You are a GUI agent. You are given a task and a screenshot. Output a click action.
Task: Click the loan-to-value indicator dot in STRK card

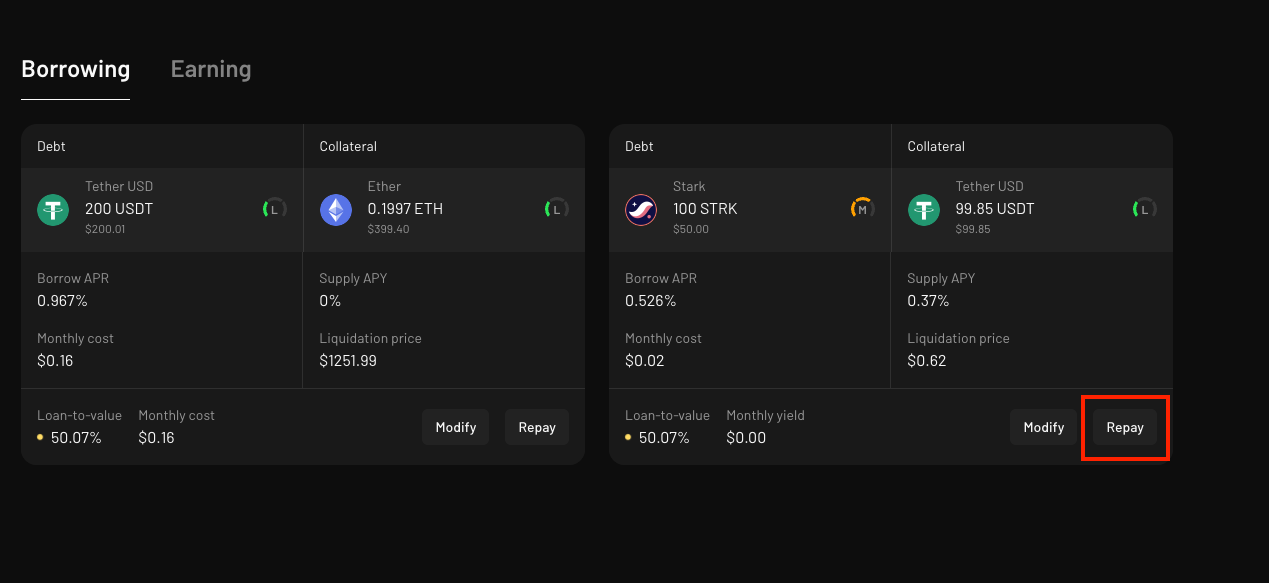coord(628,437)
